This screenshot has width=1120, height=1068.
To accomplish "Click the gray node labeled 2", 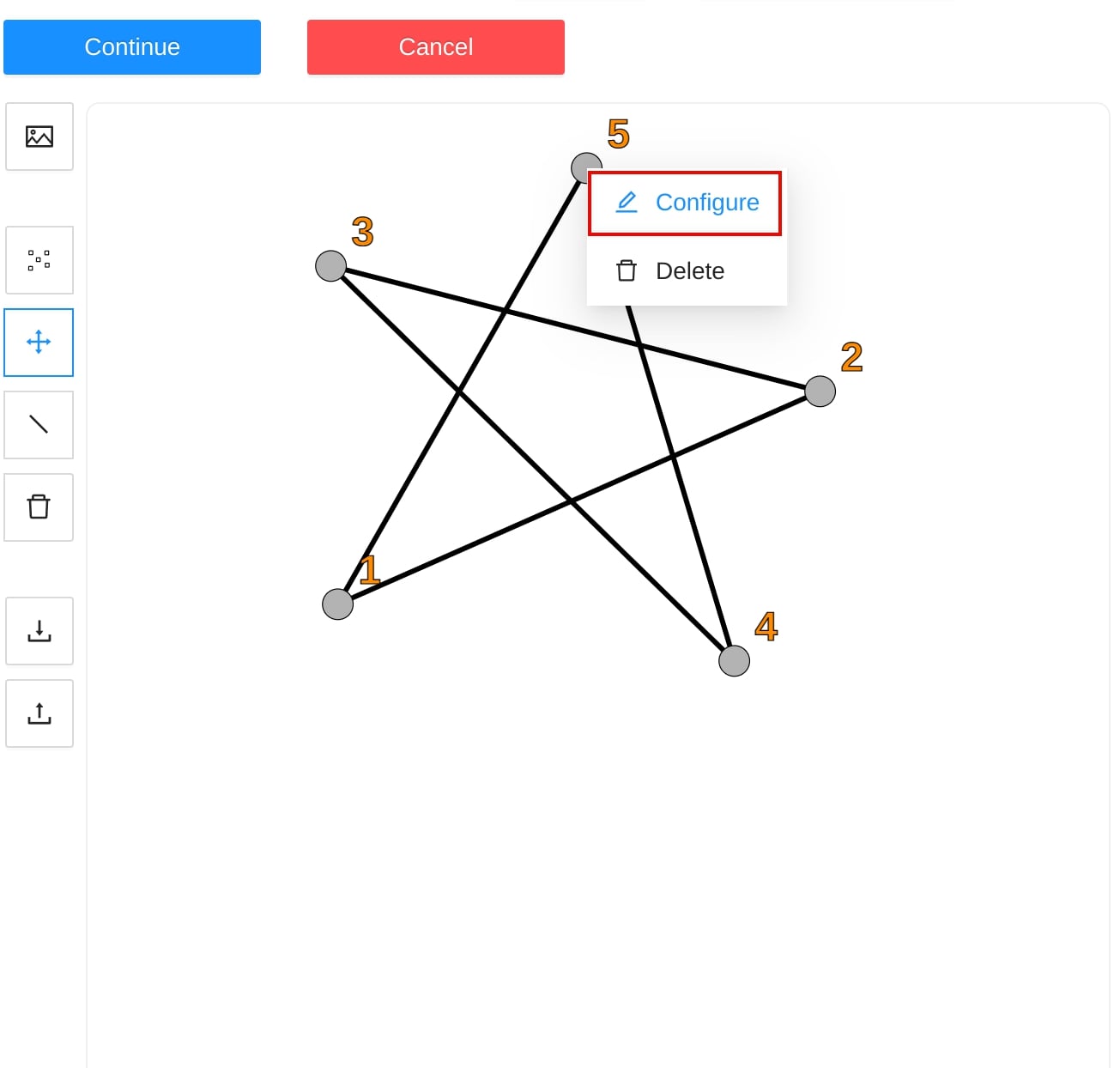I will click(x=820, y=391).
